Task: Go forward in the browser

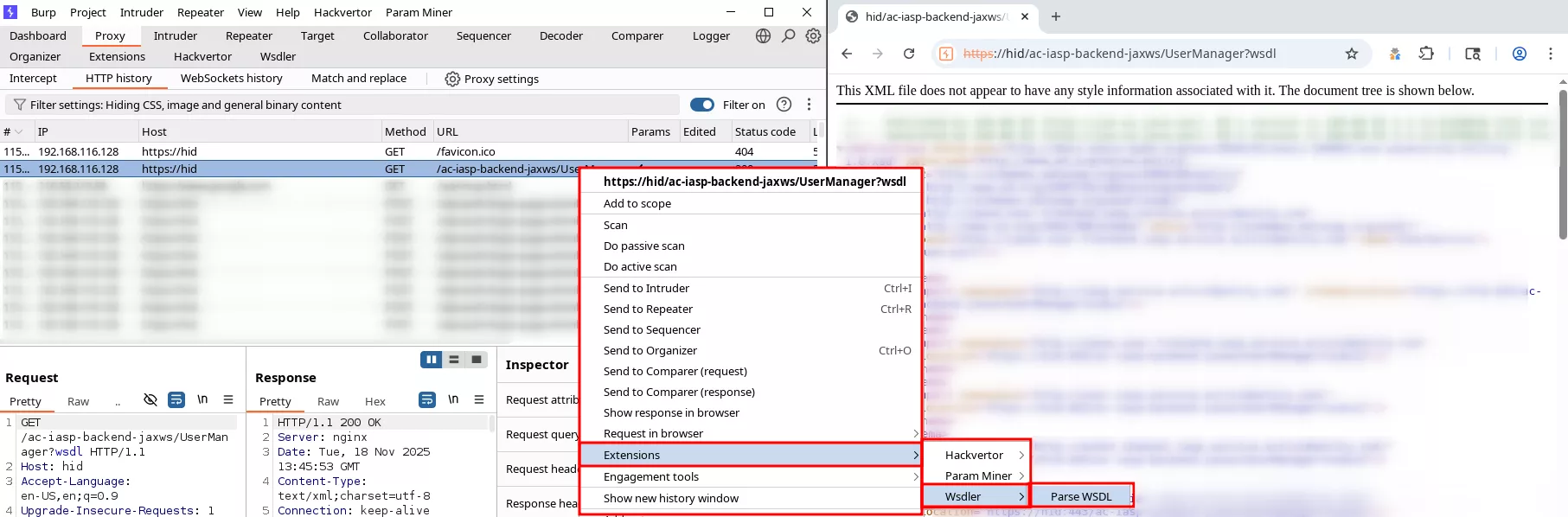Action: click(878, 54)
